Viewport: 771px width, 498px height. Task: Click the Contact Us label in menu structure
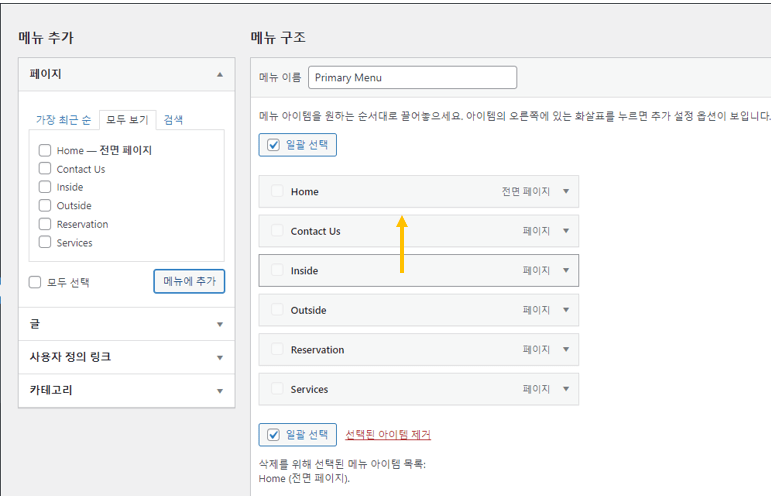click(x=315, y=231)
